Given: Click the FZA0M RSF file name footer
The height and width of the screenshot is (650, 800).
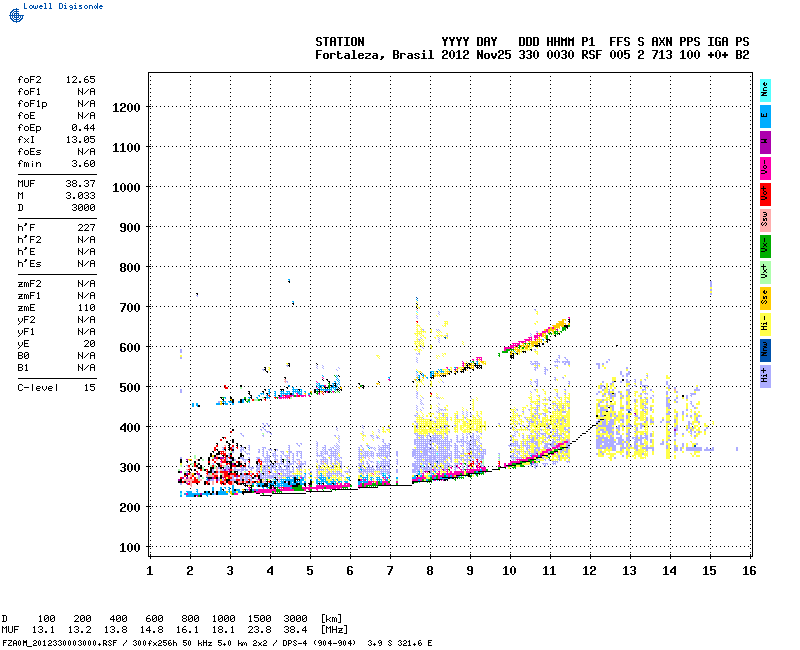Looking at the screenshot, I should tap(60, 643).
